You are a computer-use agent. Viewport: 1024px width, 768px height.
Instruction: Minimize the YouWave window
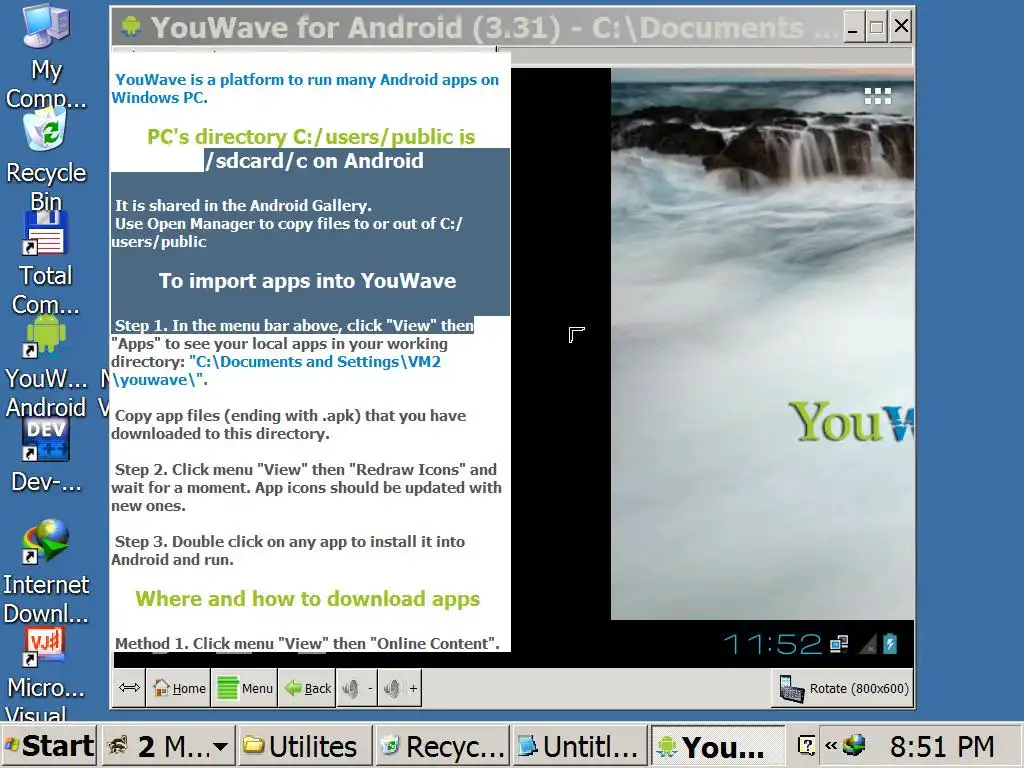click(852, 27)
